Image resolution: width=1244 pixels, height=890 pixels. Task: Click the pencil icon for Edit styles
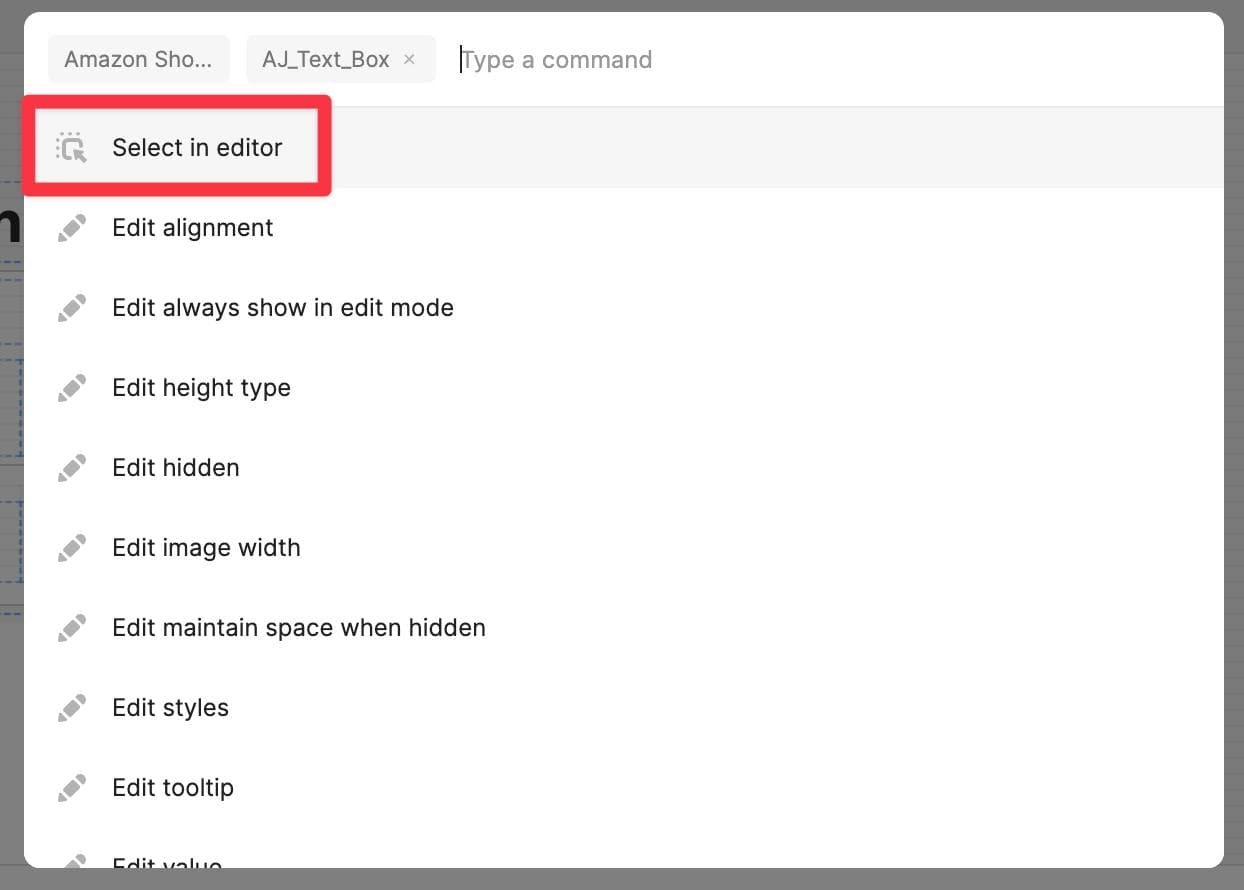pos(72,708)
